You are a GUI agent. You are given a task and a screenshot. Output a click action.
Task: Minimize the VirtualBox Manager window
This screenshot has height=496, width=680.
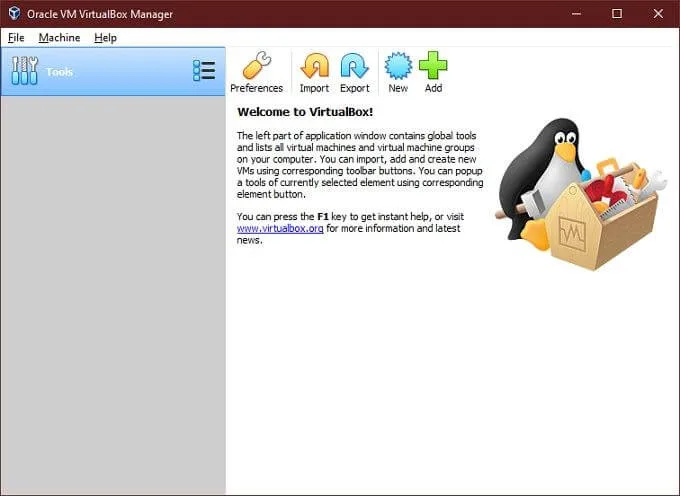coord(576,14)
